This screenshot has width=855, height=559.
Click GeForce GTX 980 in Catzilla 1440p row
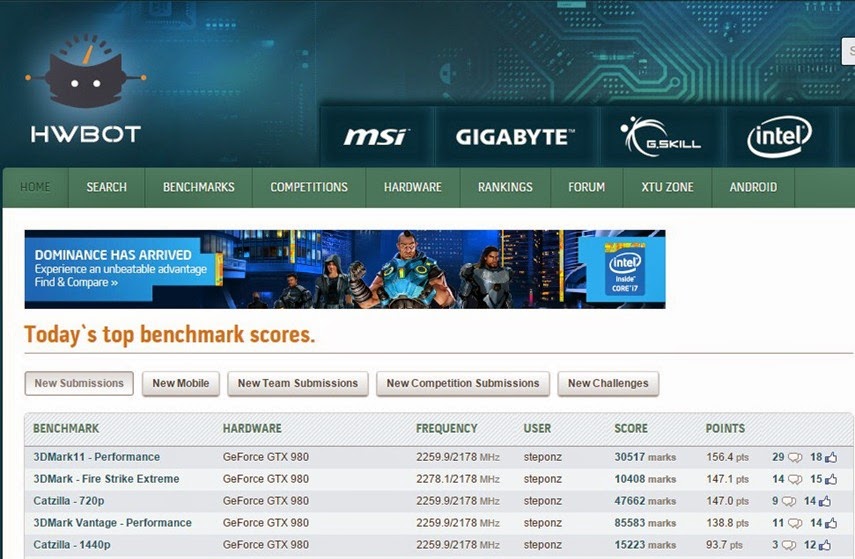pyautogui.click(x=266, y=544)
